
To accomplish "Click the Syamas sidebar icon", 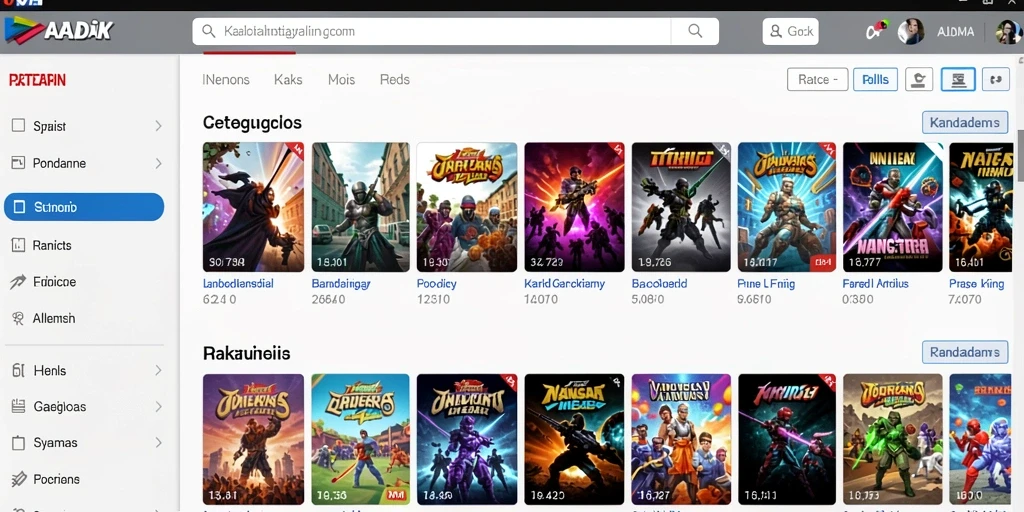I will (x=18, y=442).
